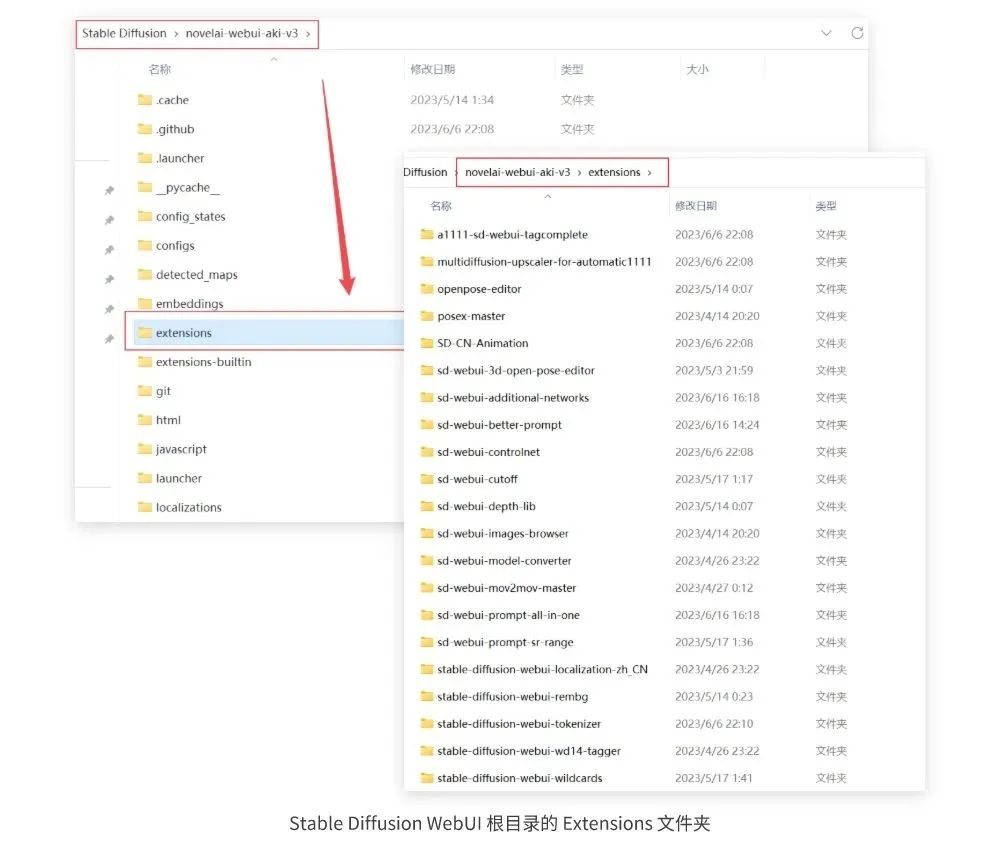Click the refresh icon in address bar
Image resolution: width=1000 pixels, height=851 pixels.
857,33
